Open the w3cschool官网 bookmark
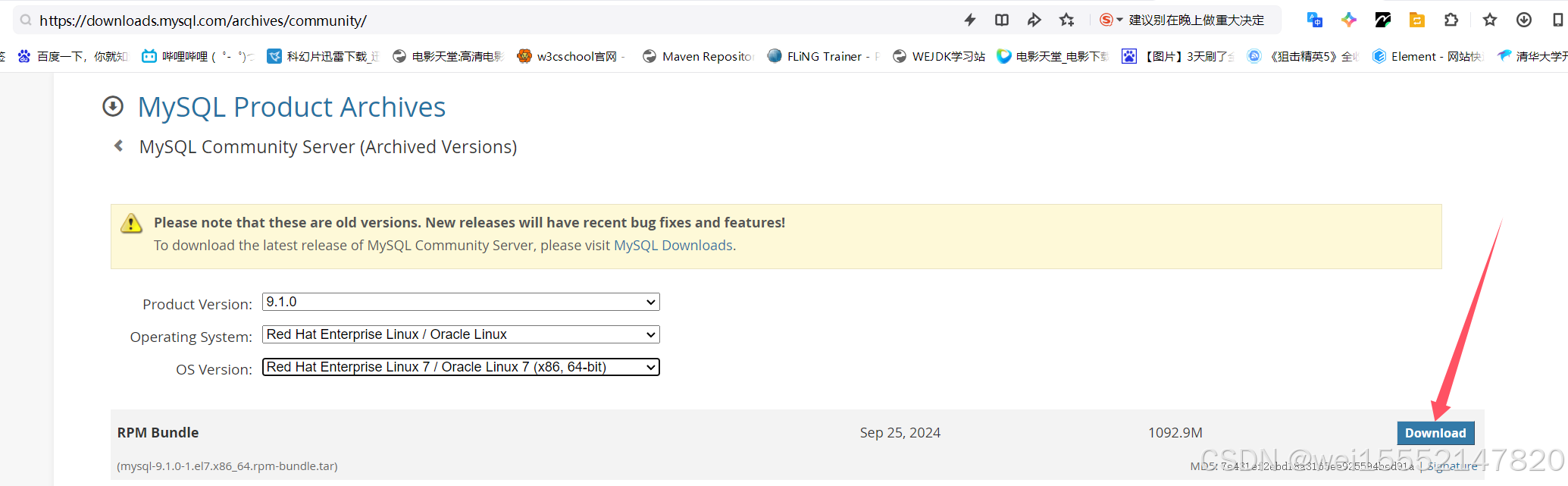 point(571,56)
